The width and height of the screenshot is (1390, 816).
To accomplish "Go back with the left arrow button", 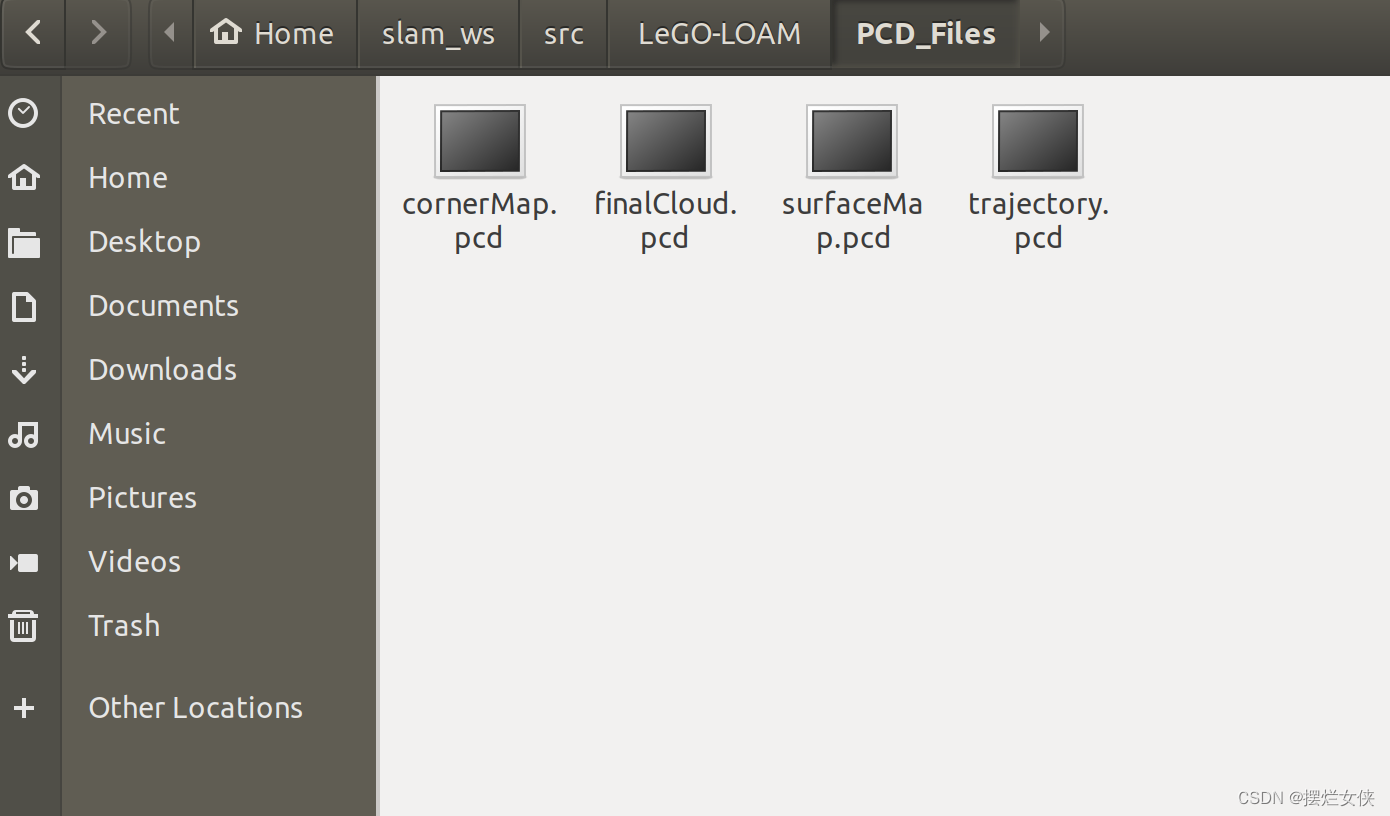I will click(33, 33).
